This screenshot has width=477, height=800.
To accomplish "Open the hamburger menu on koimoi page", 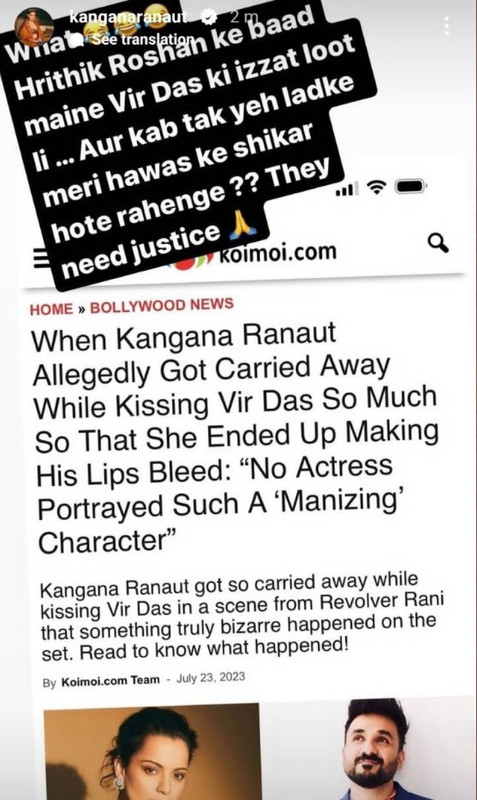I will [41, 258].
